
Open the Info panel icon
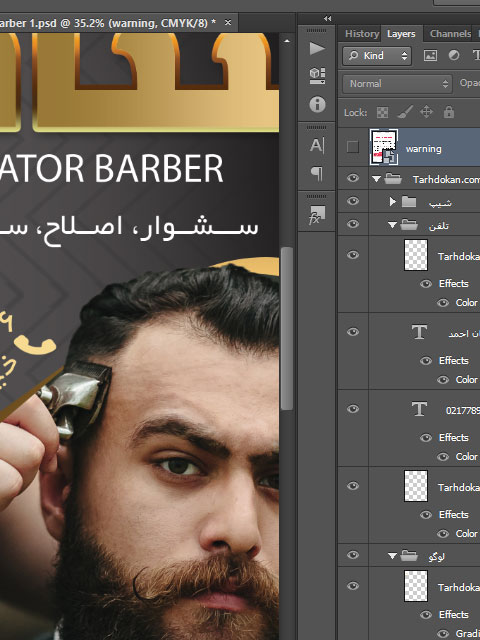(317, 104)
